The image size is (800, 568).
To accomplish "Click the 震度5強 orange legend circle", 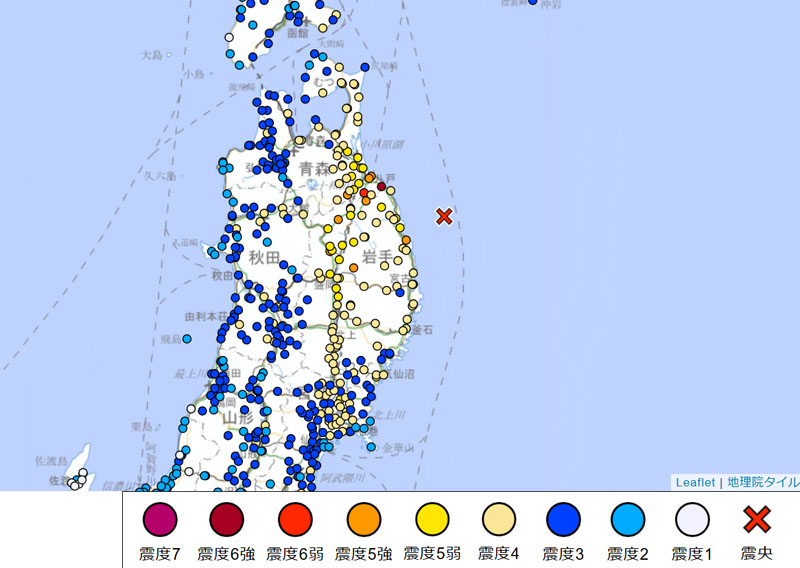I will (x=364, y=520).
